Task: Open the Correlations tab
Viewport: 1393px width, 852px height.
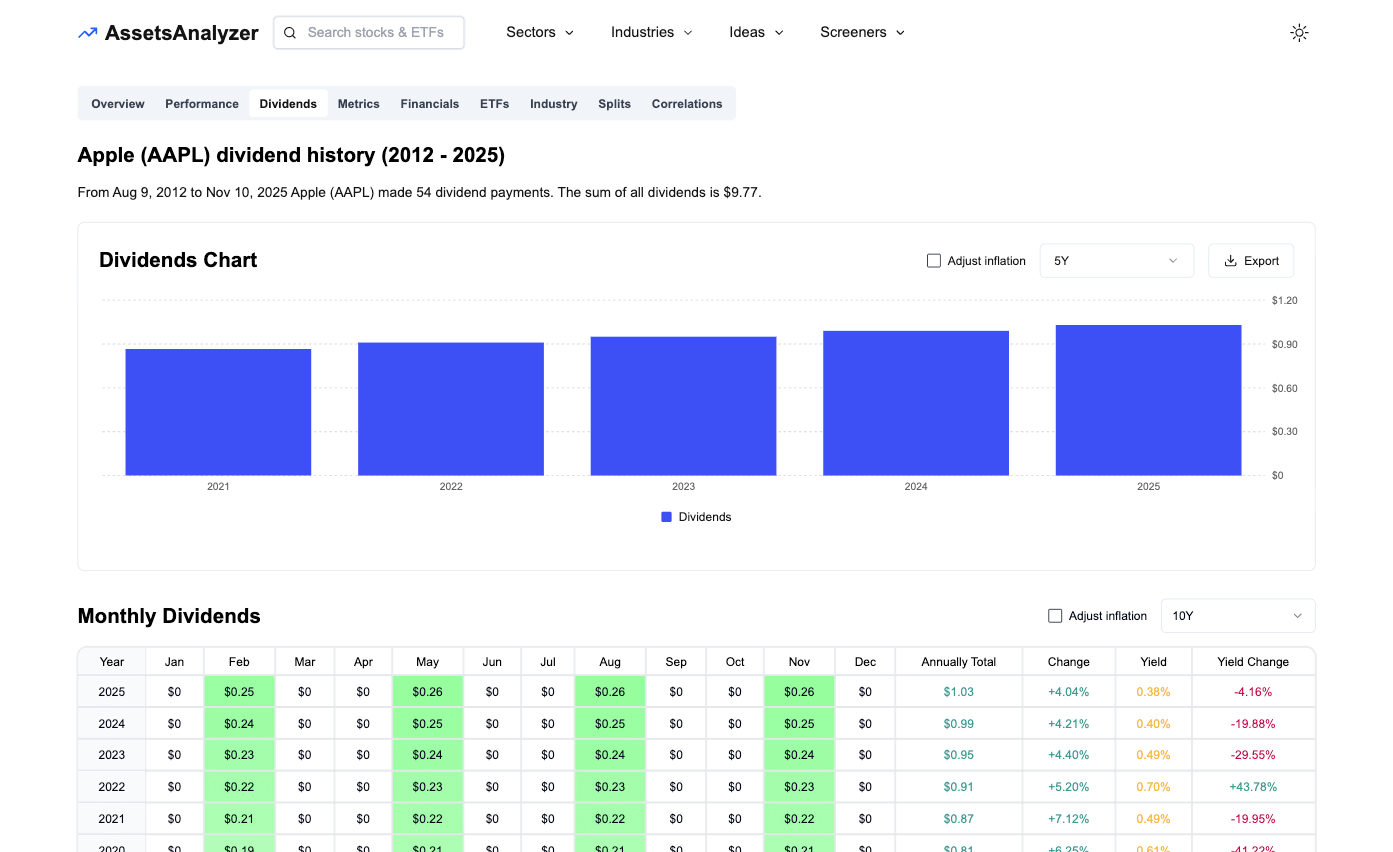Action: [686, 103]
